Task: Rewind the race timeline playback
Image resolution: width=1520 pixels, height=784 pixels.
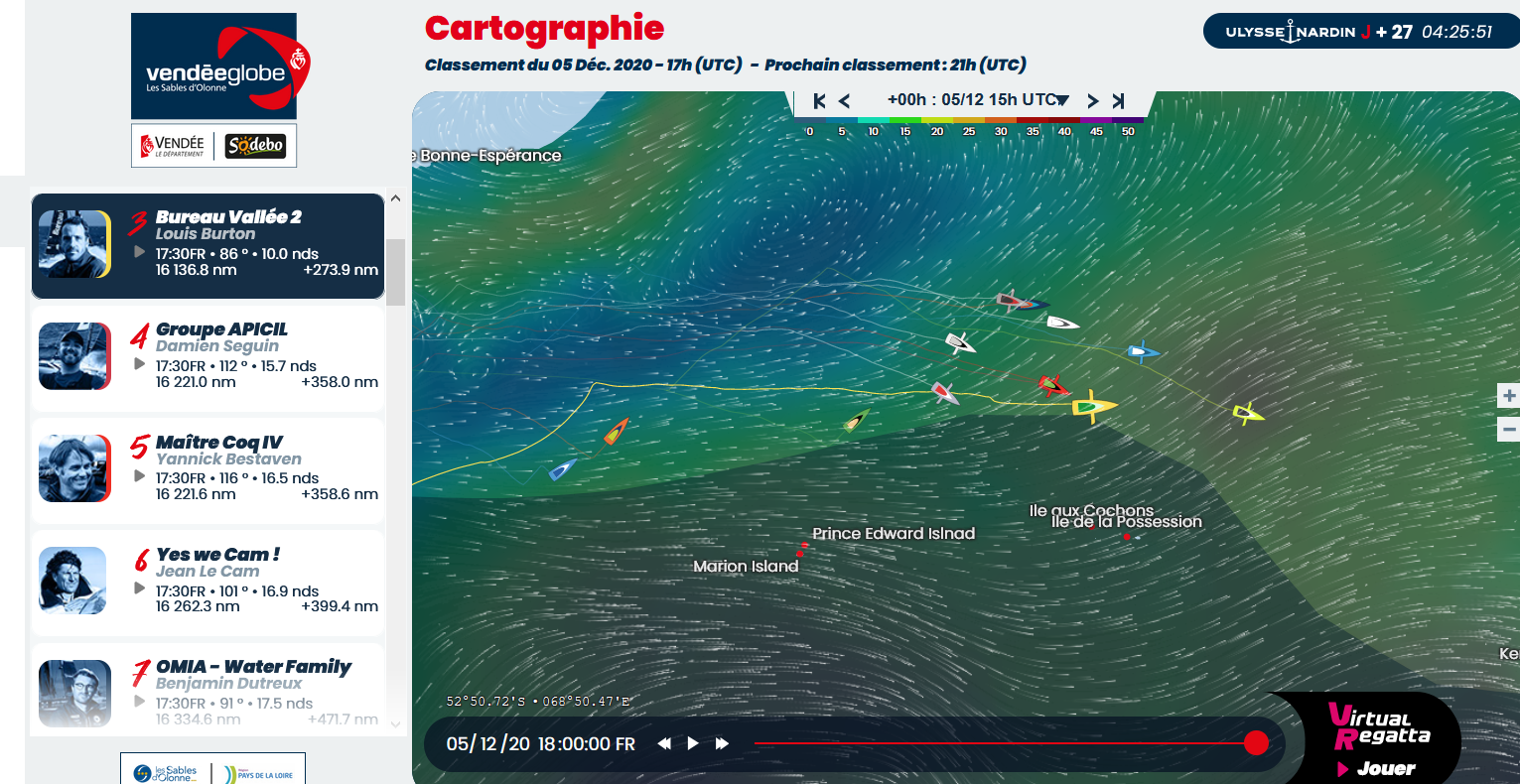Action: click(x=664, y=743)
